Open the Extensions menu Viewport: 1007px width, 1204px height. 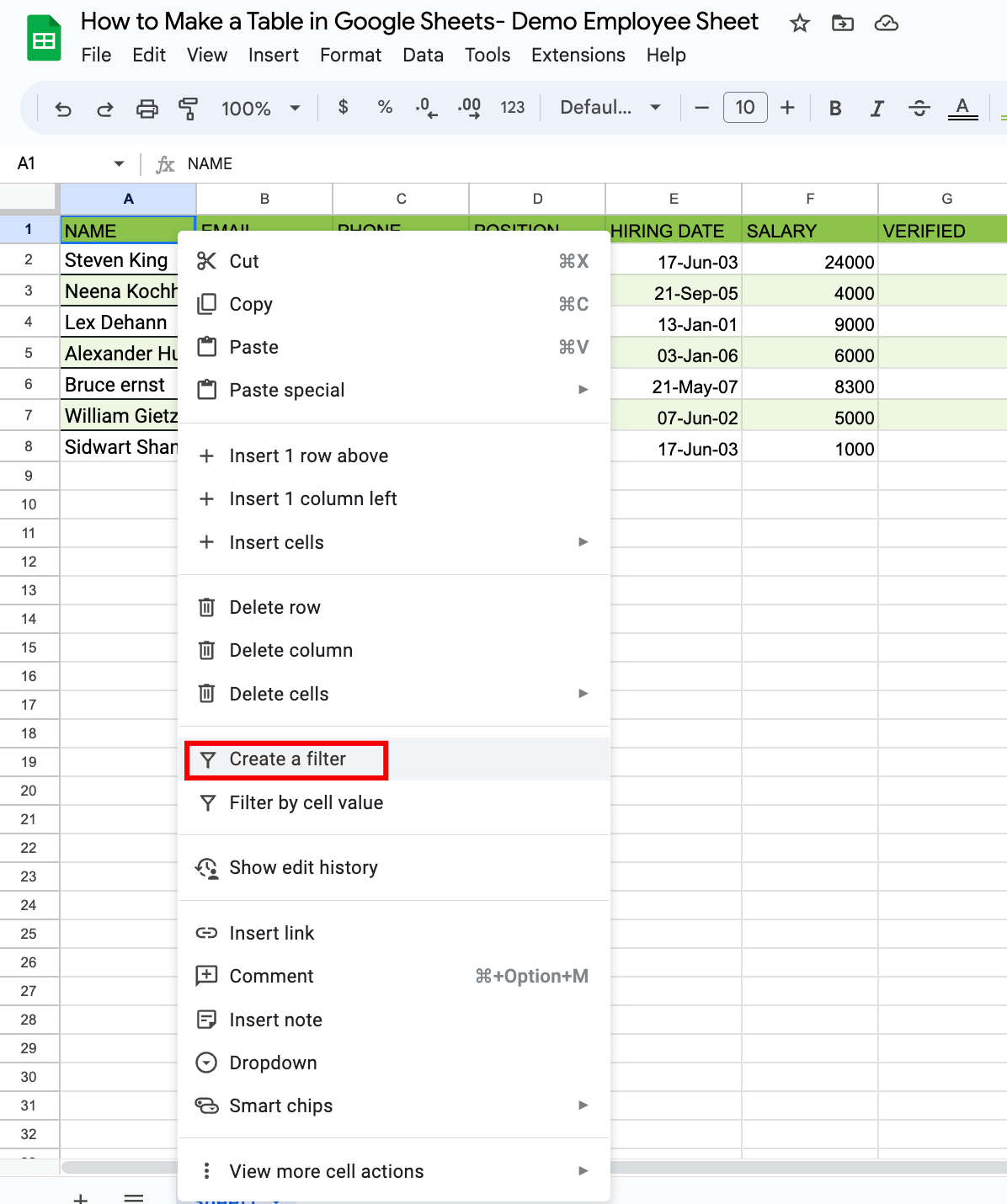click(x=578, y=56)
